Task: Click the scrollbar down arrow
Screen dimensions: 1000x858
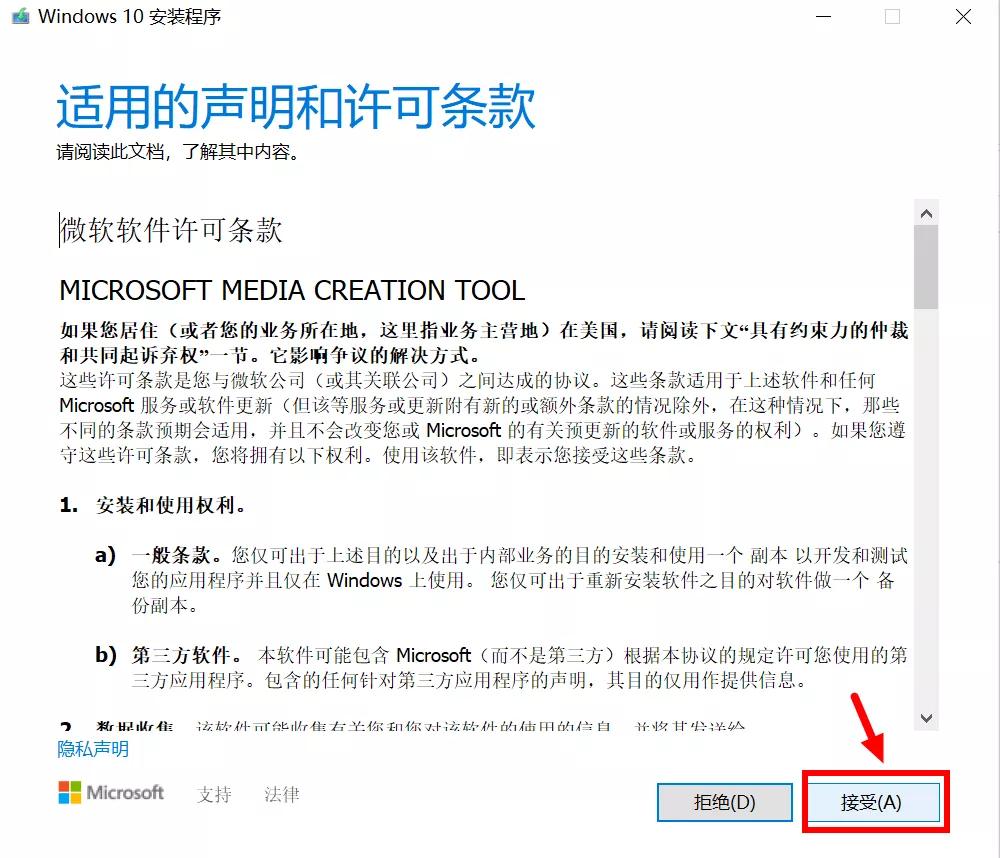Action: (x=927, y=719)
